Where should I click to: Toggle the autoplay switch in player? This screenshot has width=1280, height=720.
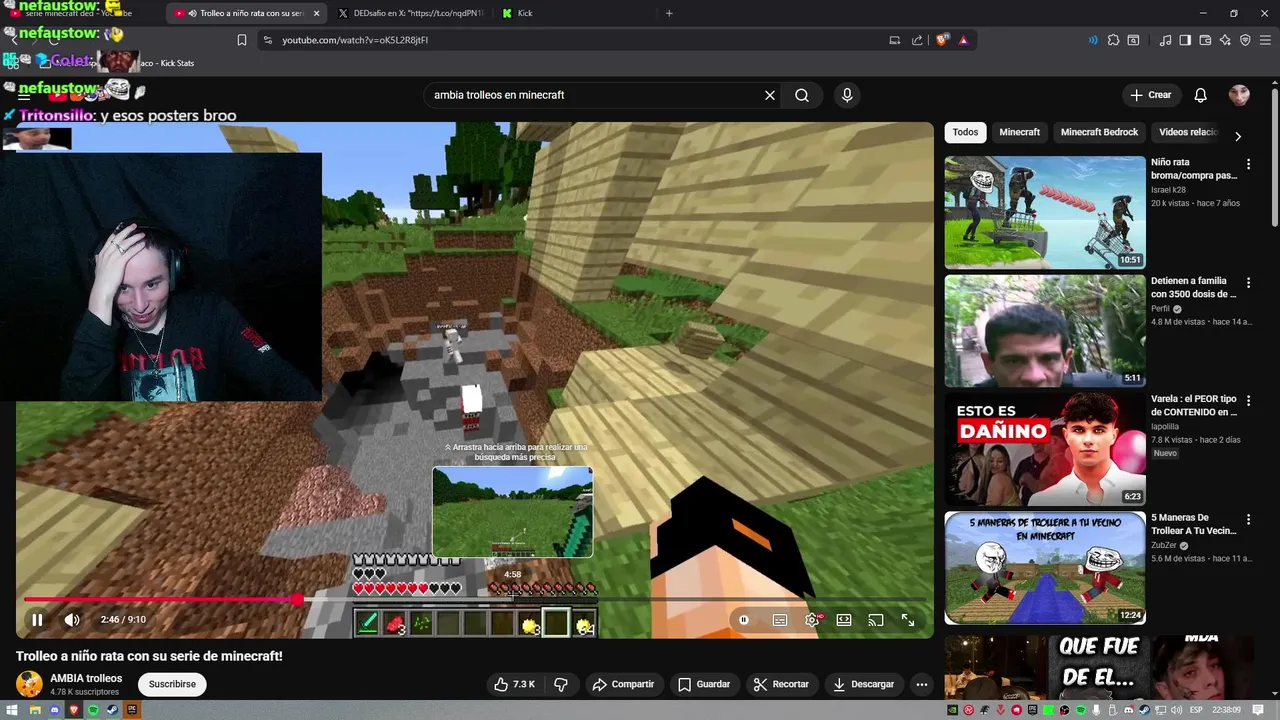pos(744,620)
